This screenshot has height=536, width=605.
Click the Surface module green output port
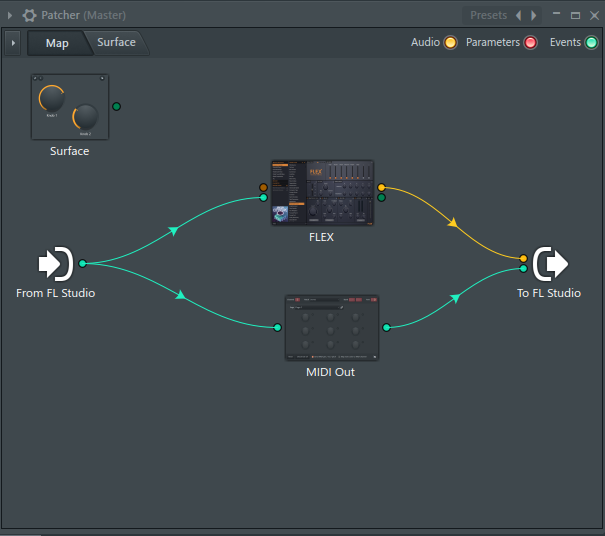coord(116,107)
